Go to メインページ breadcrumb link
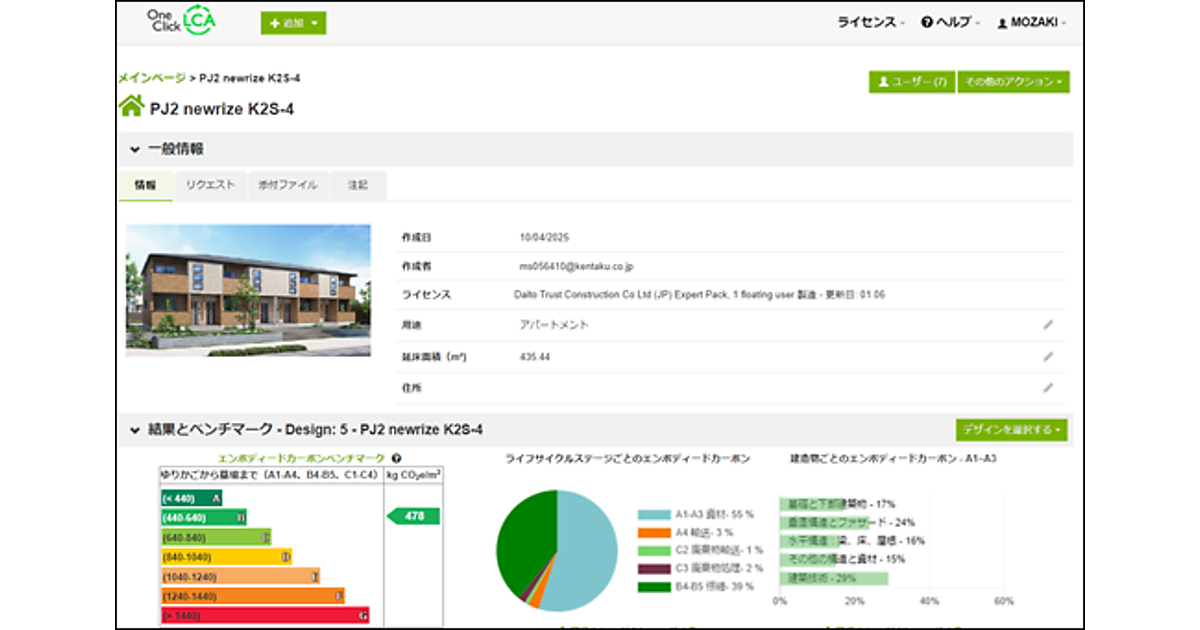The width and height of the screenshot is (1200, 630). tap(151, 77)
